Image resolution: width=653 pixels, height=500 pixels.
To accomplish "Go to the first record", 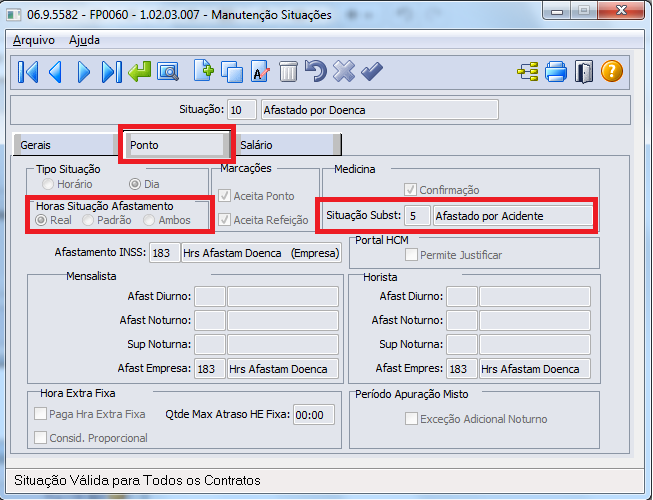I will tap(28, 72).
